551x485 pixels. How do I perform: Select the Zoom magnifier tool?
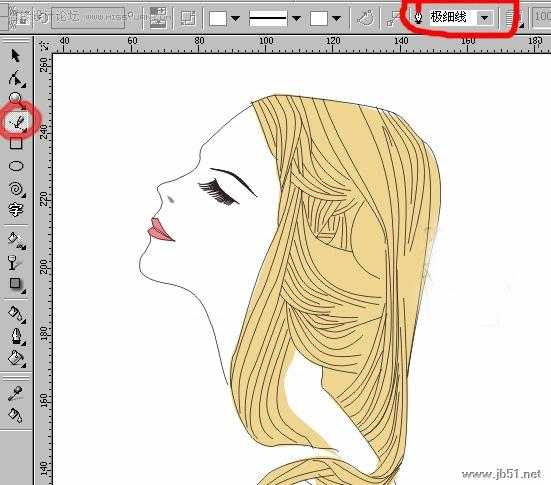point(16,100)
